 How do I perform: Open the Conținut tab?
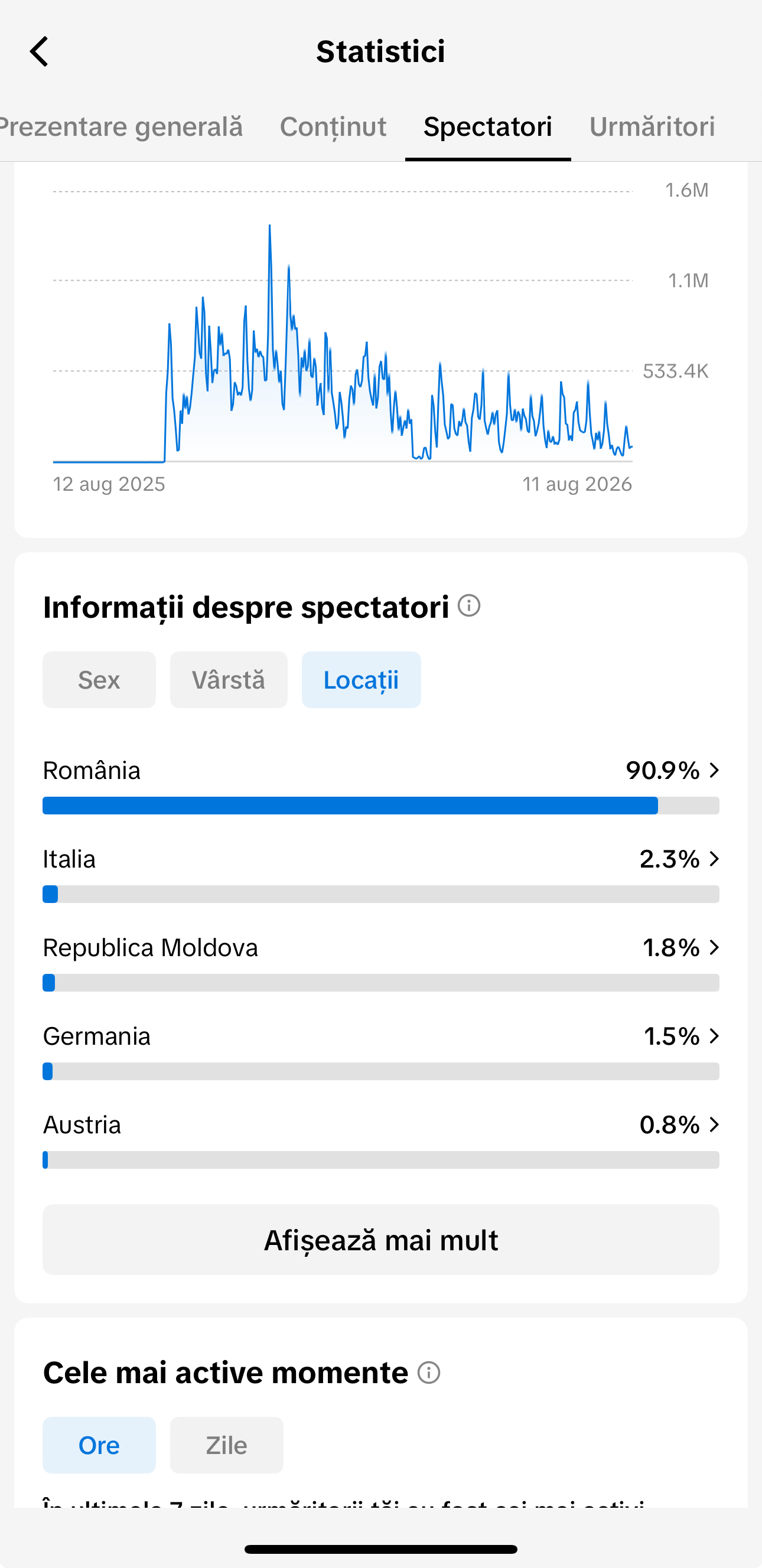[x=333, y=126]
